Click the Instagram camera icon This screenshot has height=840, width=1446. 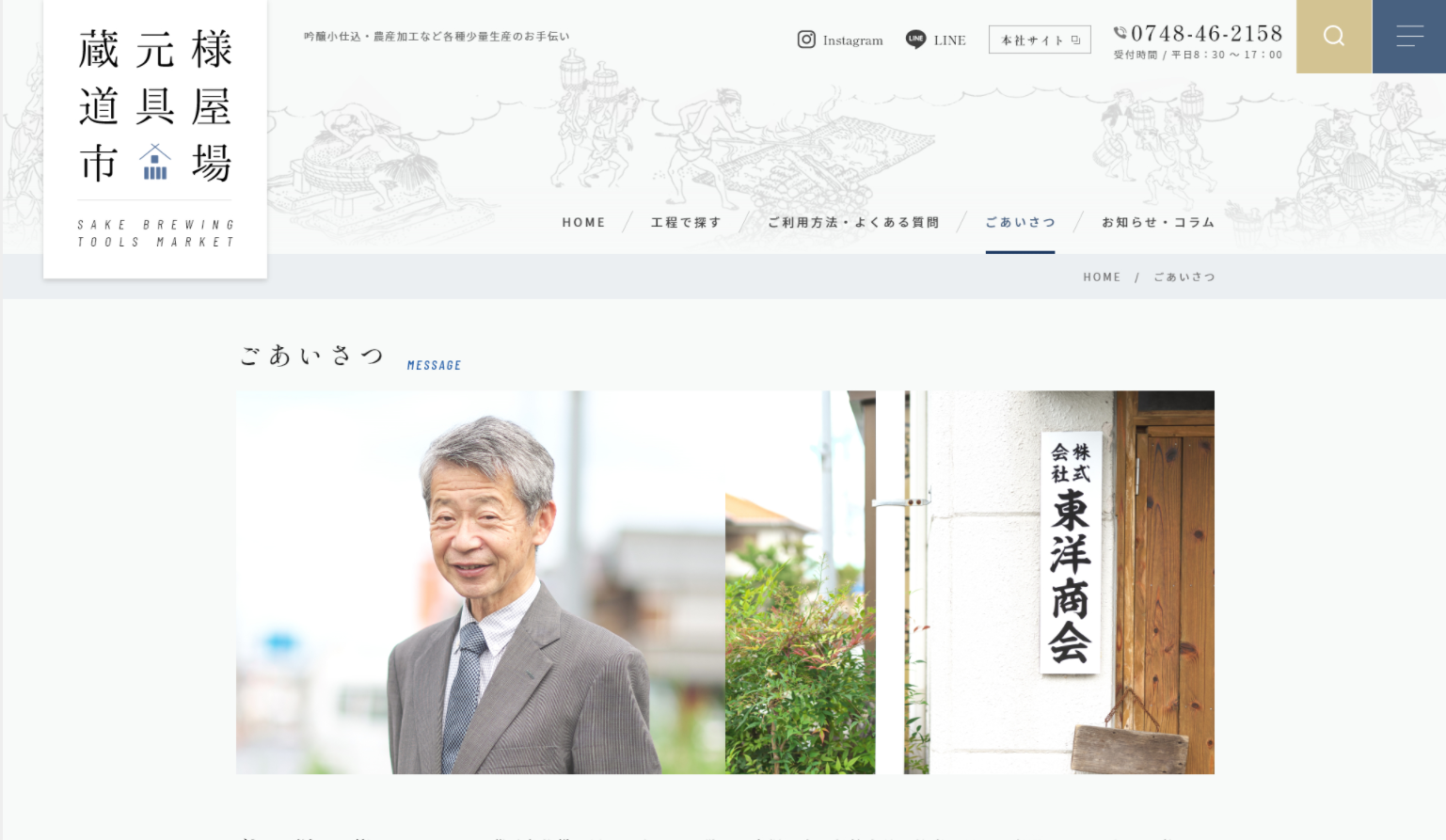[x=806, y=40]
